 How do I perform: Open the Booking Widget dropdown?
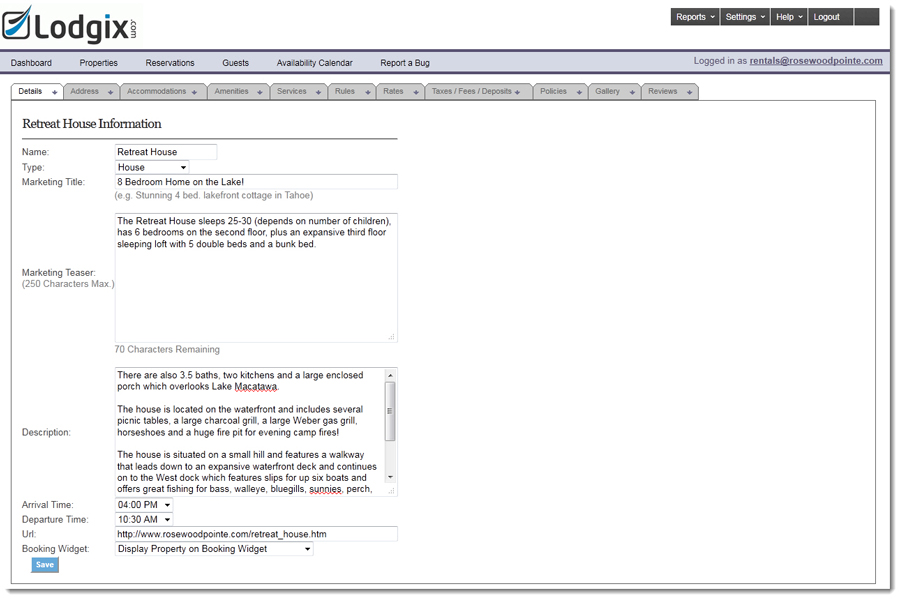(214, 549)
